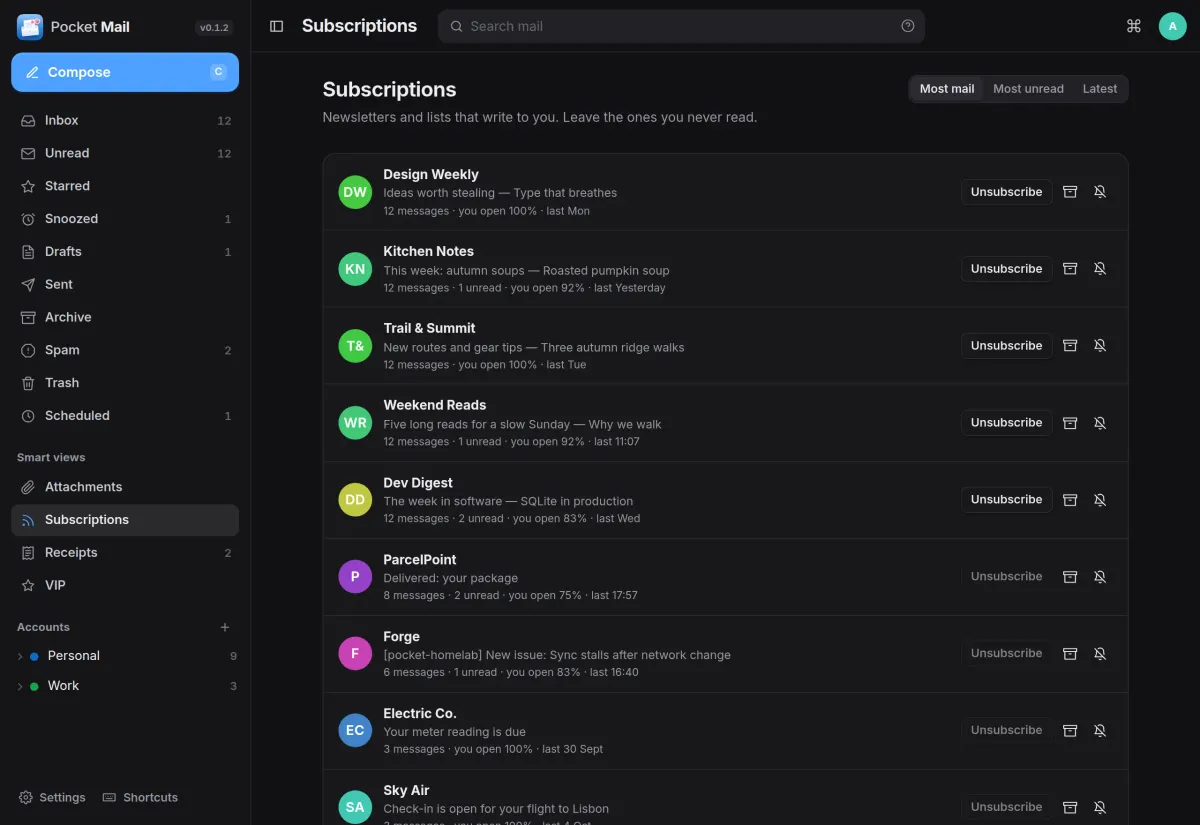Open the Spam folder
The image size is (1200, 825).
point(125,350)
